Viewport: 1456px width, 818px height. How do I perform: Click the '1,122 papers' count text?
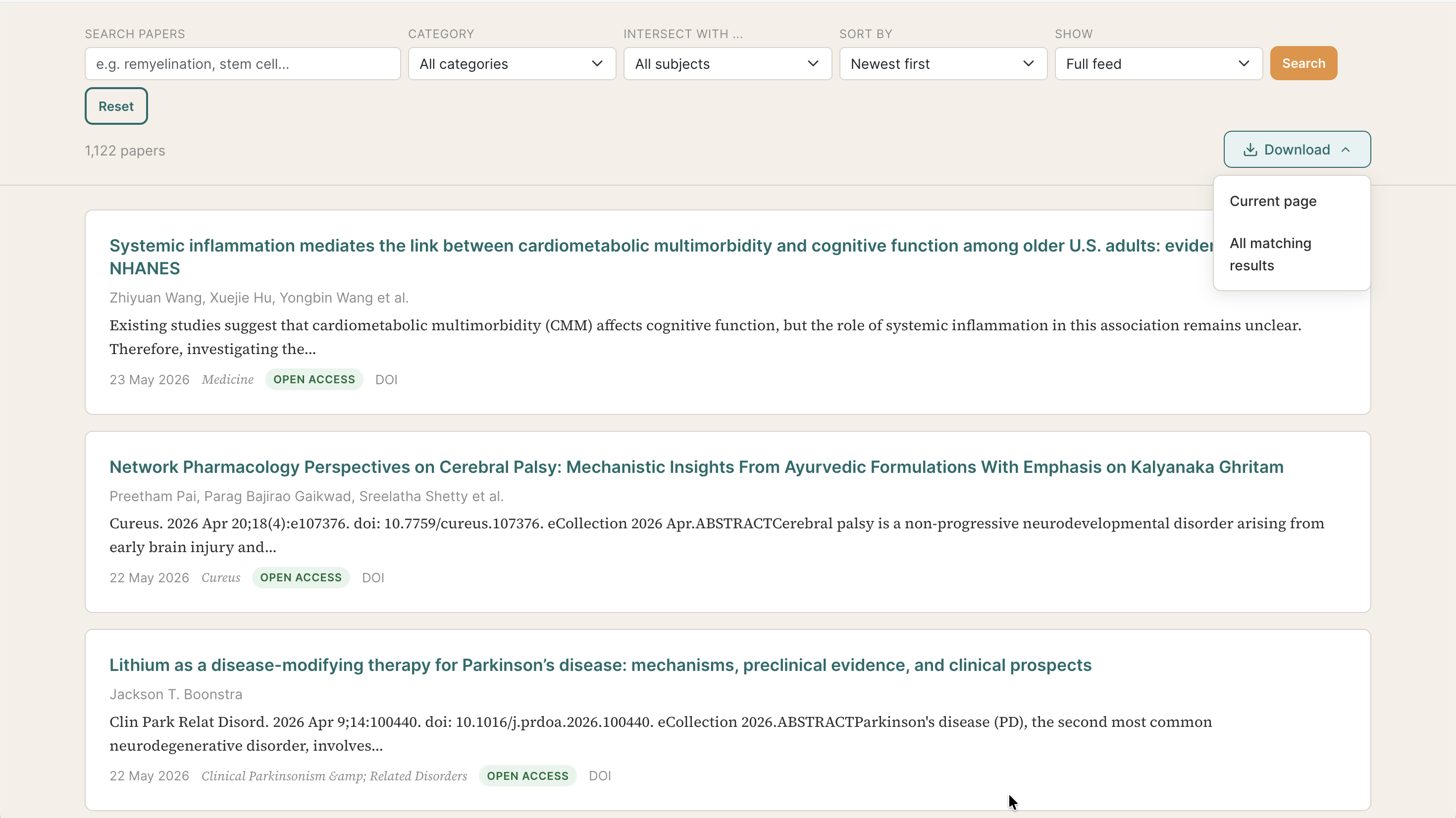point(125,151)
